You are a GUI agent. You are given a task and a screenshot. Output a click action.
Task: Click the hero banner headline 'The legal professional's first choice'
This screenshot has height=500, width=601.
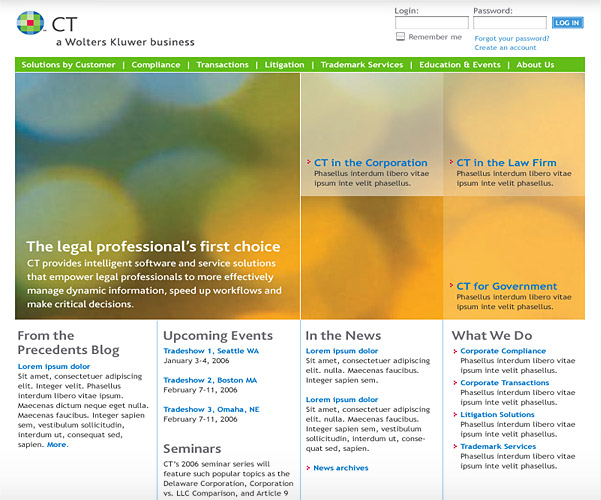pyautogui.click(x=153, y=247)
